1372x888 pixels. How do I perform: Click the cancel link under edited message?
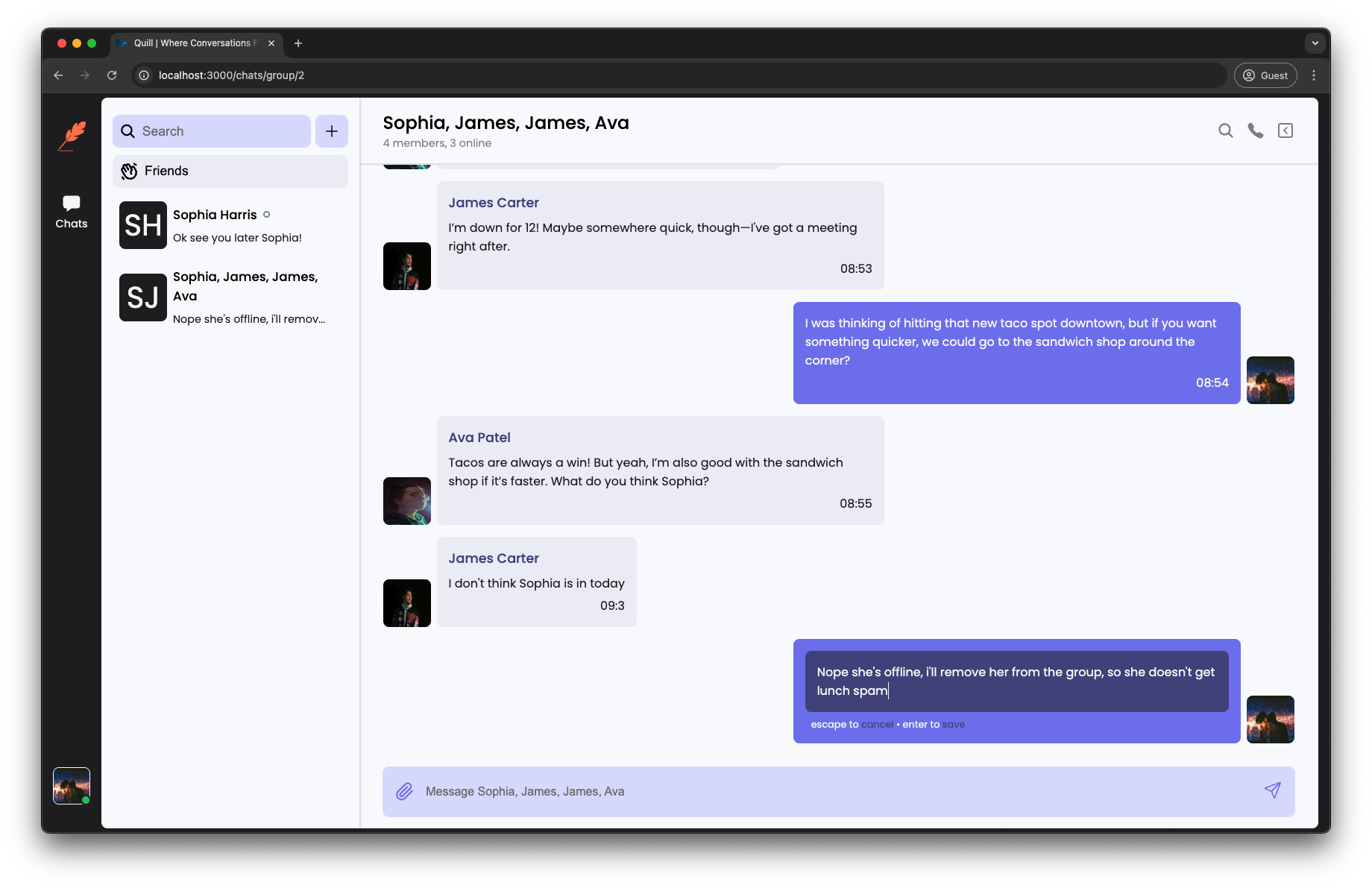pos(877,725)
